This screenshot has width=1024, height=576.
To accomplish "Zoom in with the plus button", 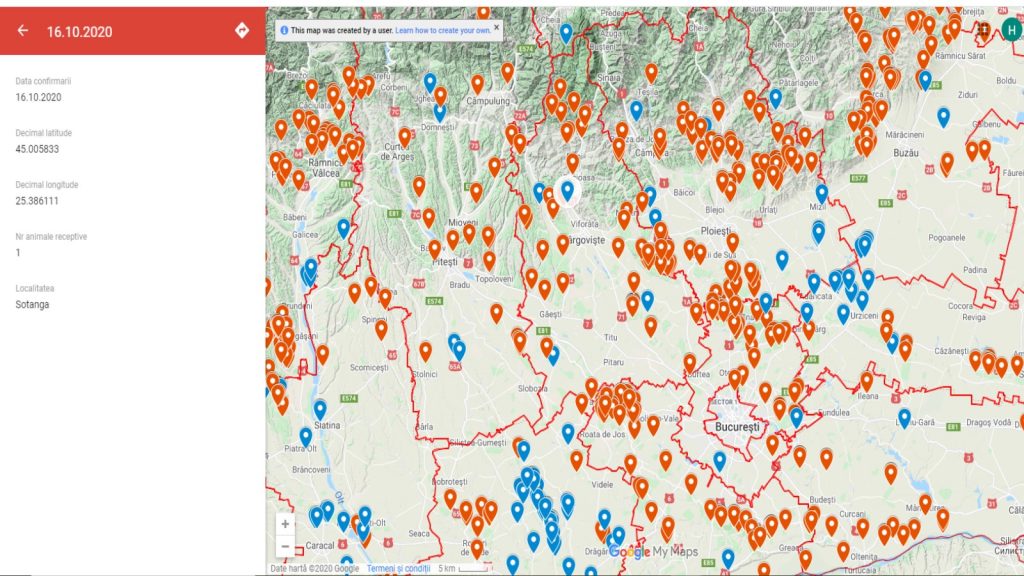I will pos(285,524).
